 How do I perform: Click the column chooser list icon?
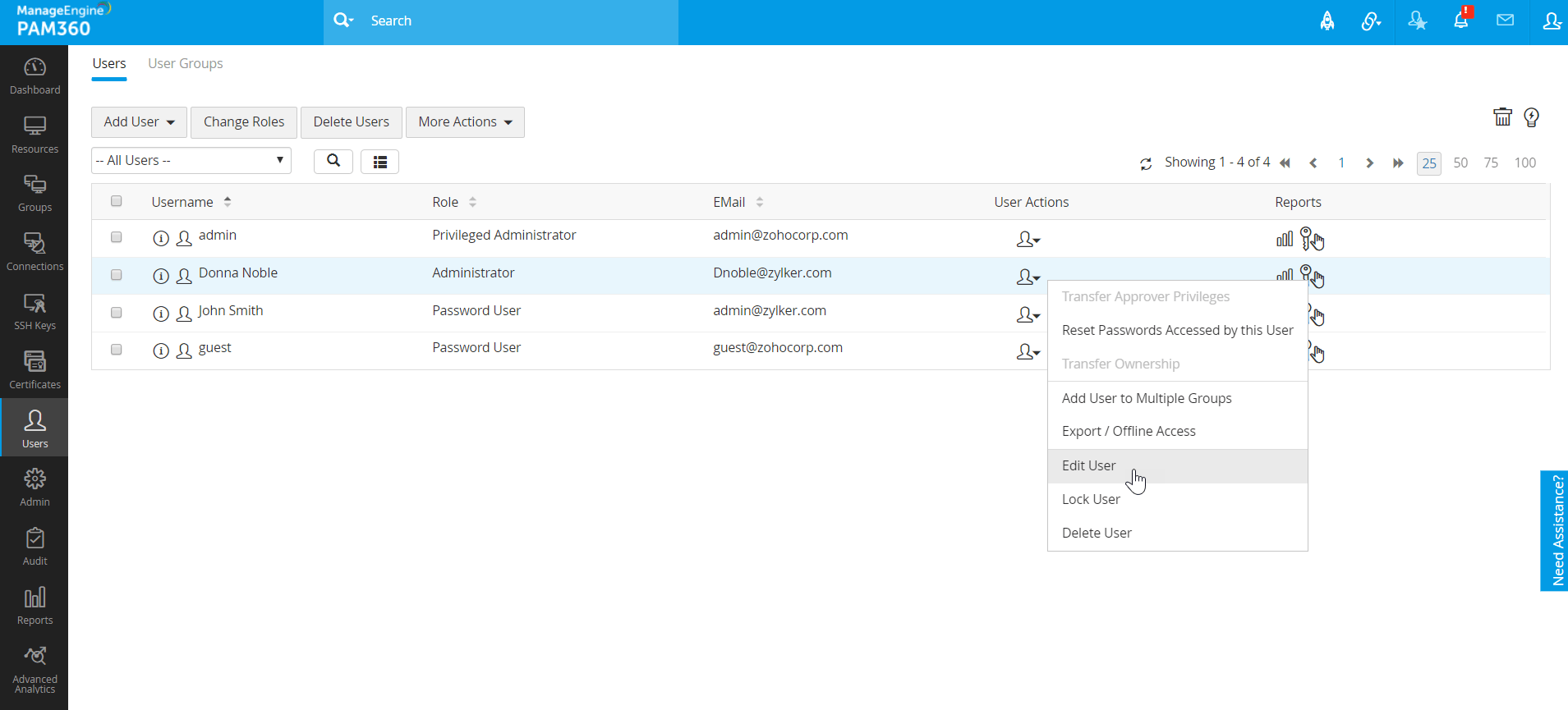[x=379, y=162]
